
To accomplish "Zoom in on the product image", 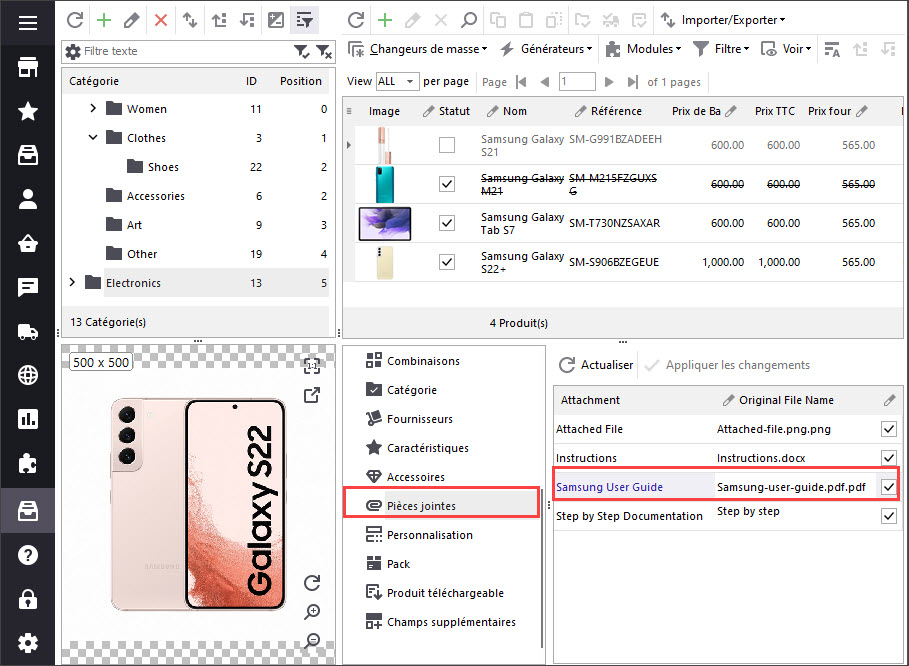I will (x=312, y=612).
